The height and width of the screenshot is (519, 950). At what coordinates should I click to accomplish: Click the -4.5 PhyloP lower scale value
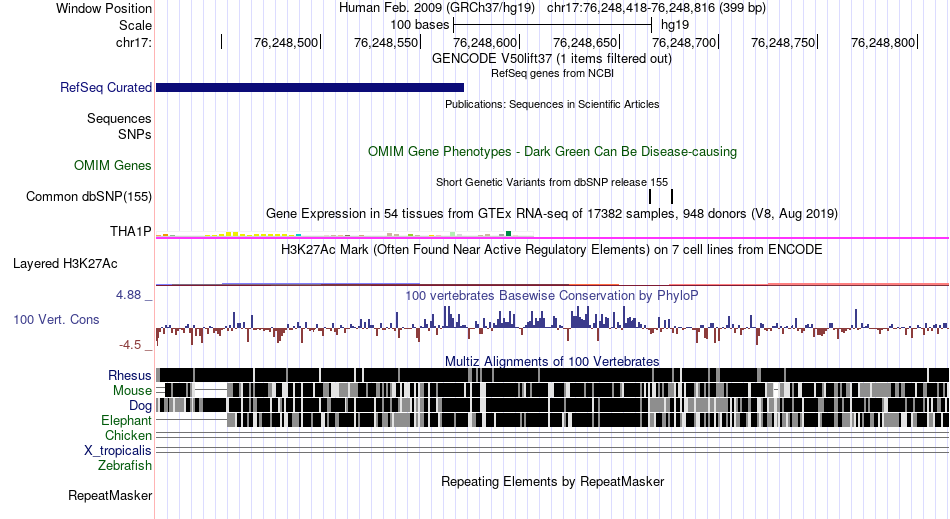(x=130, y=345)
